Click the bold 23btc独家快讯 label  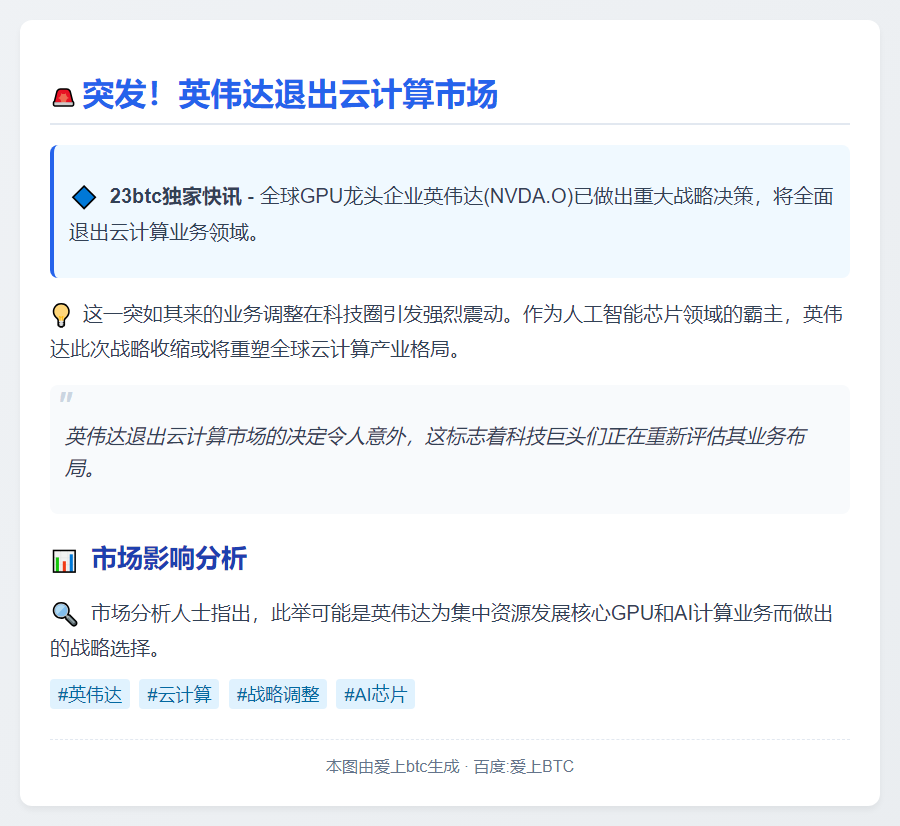(175, 197)
